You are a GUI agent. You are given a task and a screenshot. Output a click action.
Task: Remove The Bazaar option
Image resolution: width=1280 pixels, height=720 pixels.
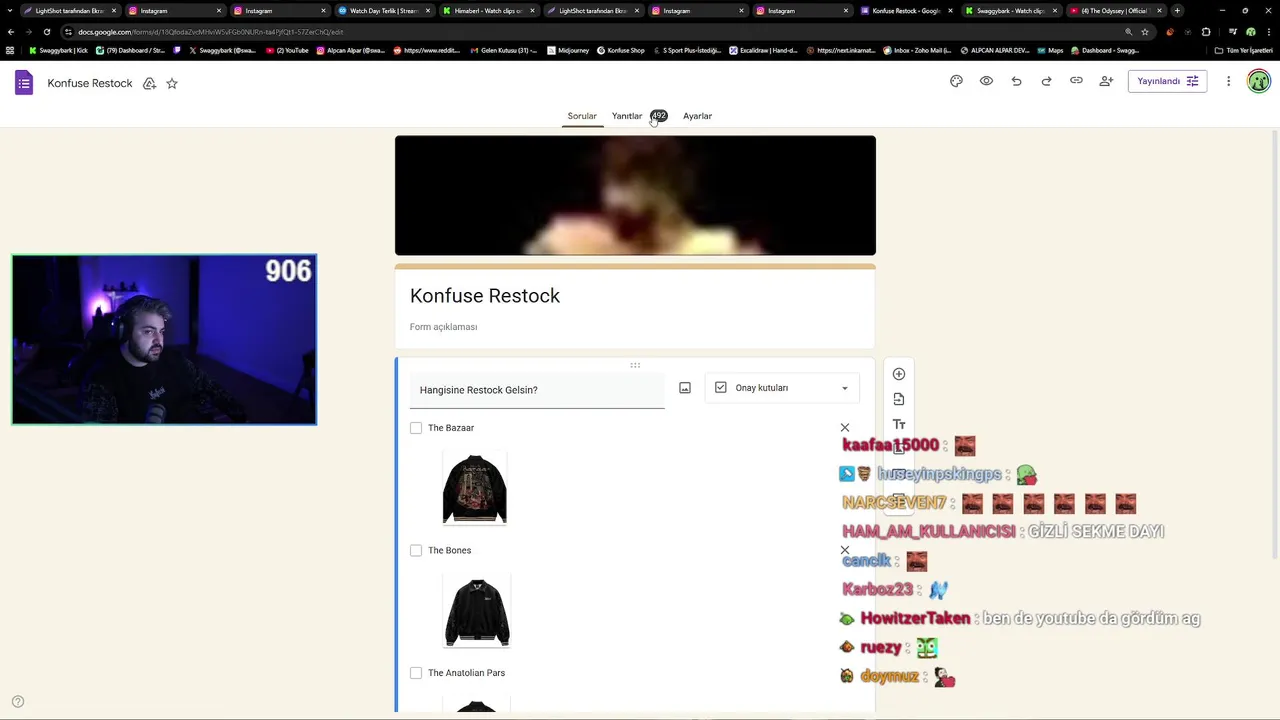coord(845,428)
